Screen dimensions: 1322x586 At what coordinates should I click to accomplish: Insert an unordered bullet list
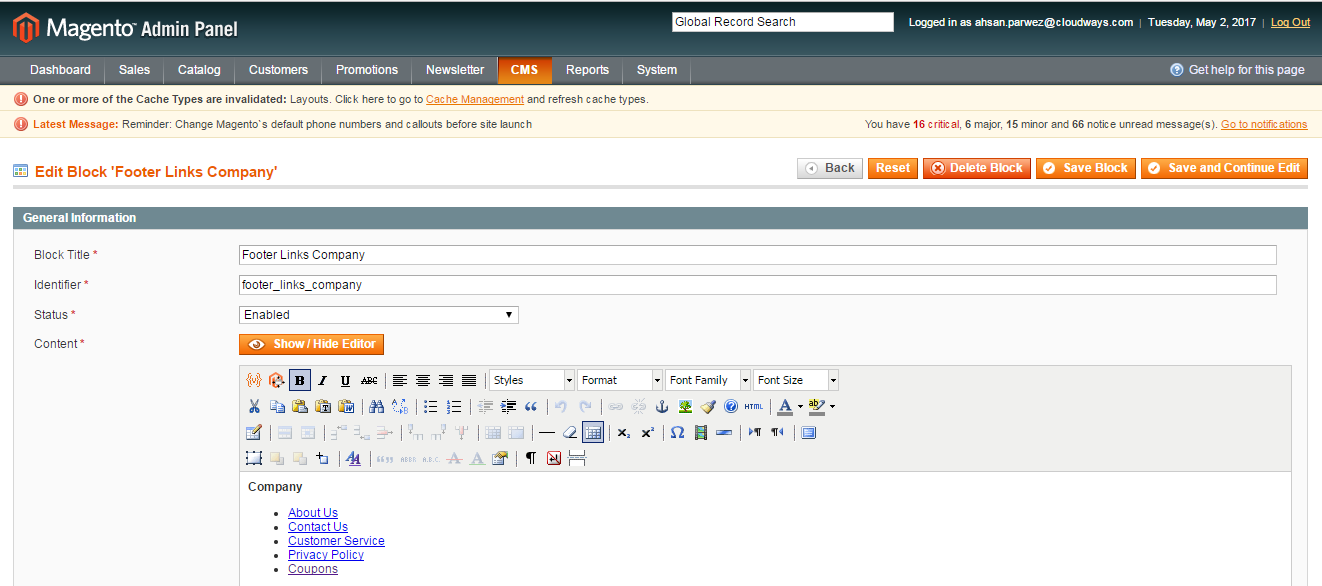(x=431, y=406)
